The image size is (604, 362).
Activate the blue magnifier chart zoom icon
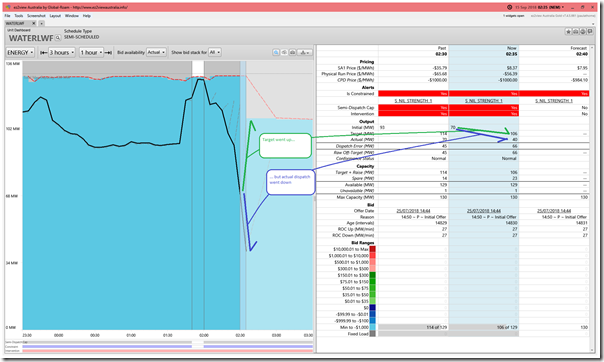(x=276, y=52)
